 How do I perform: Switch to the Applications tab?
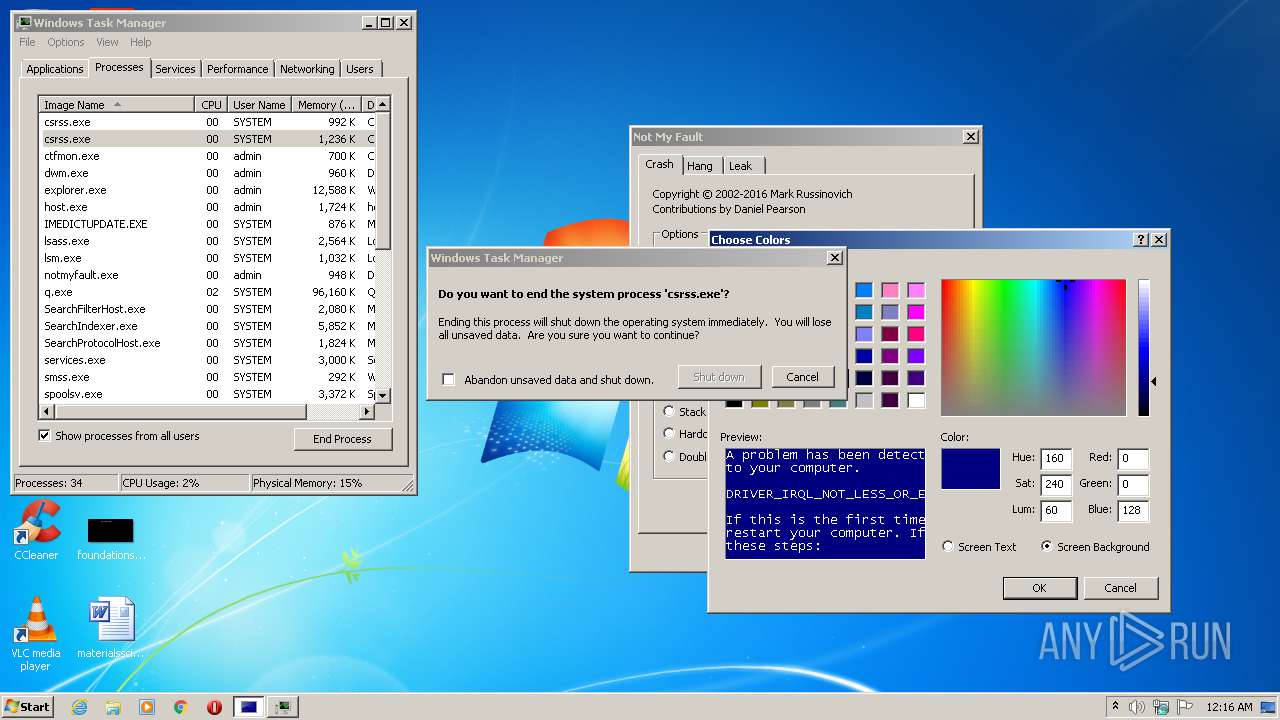click(x=54, y=69)
